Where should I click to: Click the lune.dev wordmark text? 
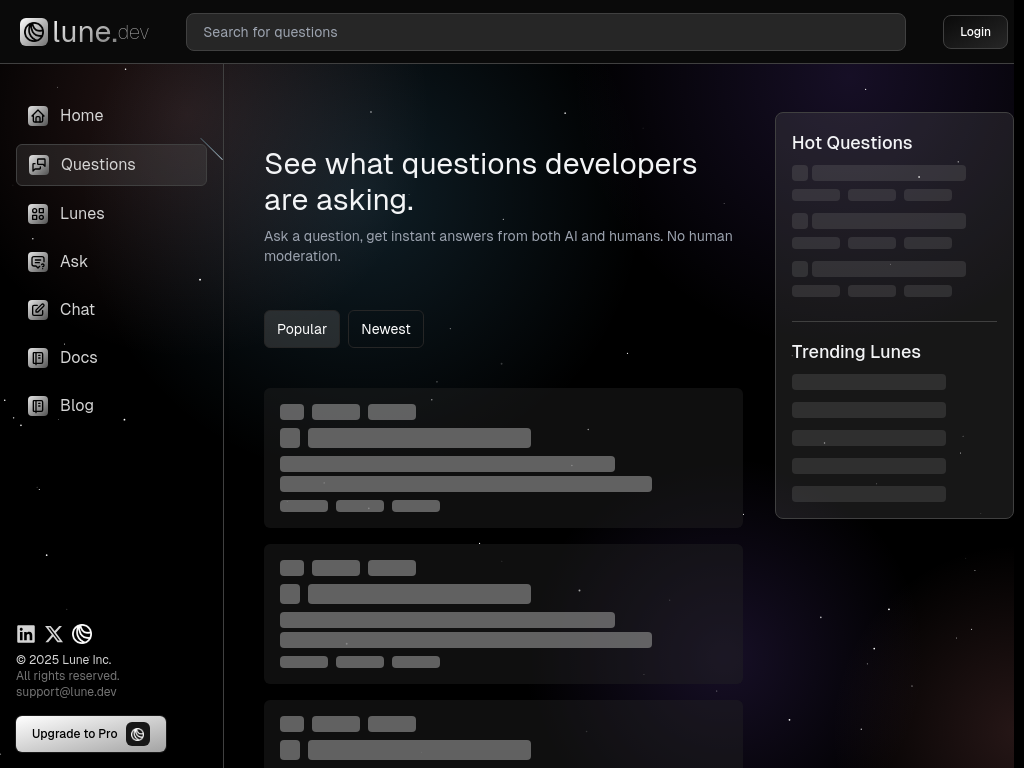pyautogui.click(x=101, y=32)
